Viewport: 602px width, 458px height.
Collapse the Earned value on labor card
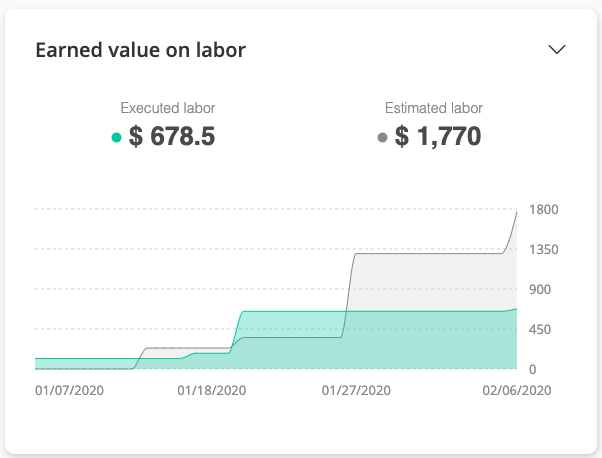(556, 50)
